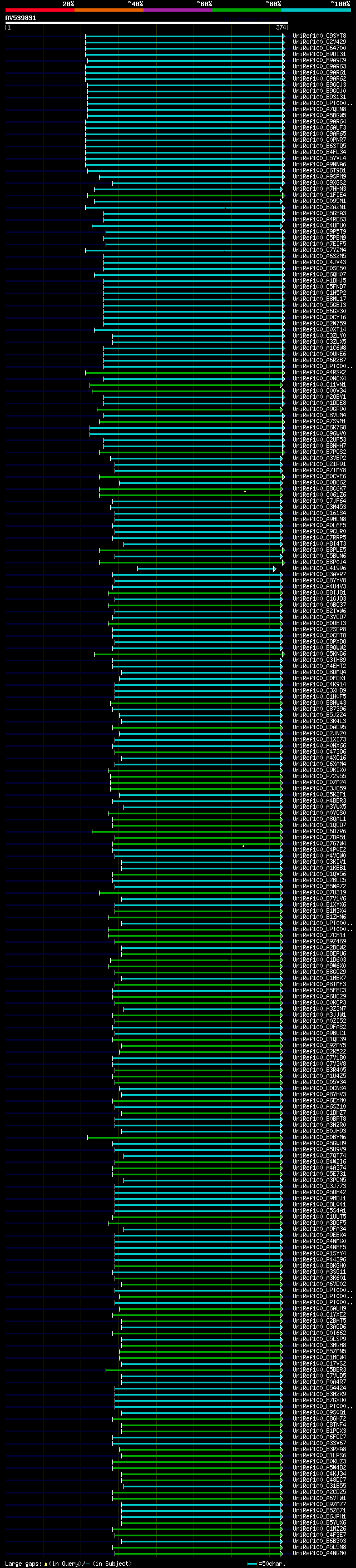Image resolution: width=356 pixels, height=1568 pixels.
Task: Click the green alignment bar for C1FIE4
Action: tap(185, 195)
